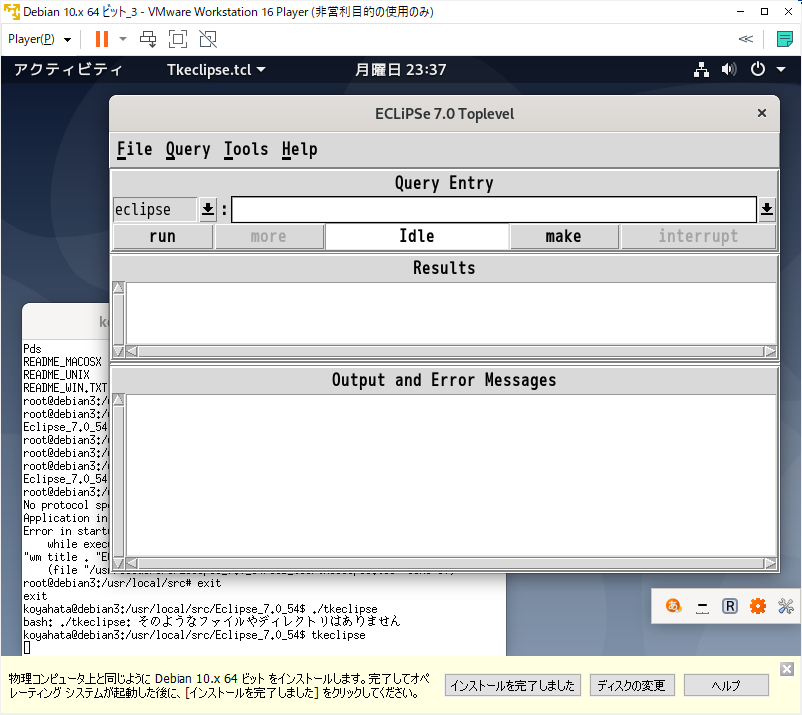Click the make button
The image size is (802, 715).
pos(564,236)
